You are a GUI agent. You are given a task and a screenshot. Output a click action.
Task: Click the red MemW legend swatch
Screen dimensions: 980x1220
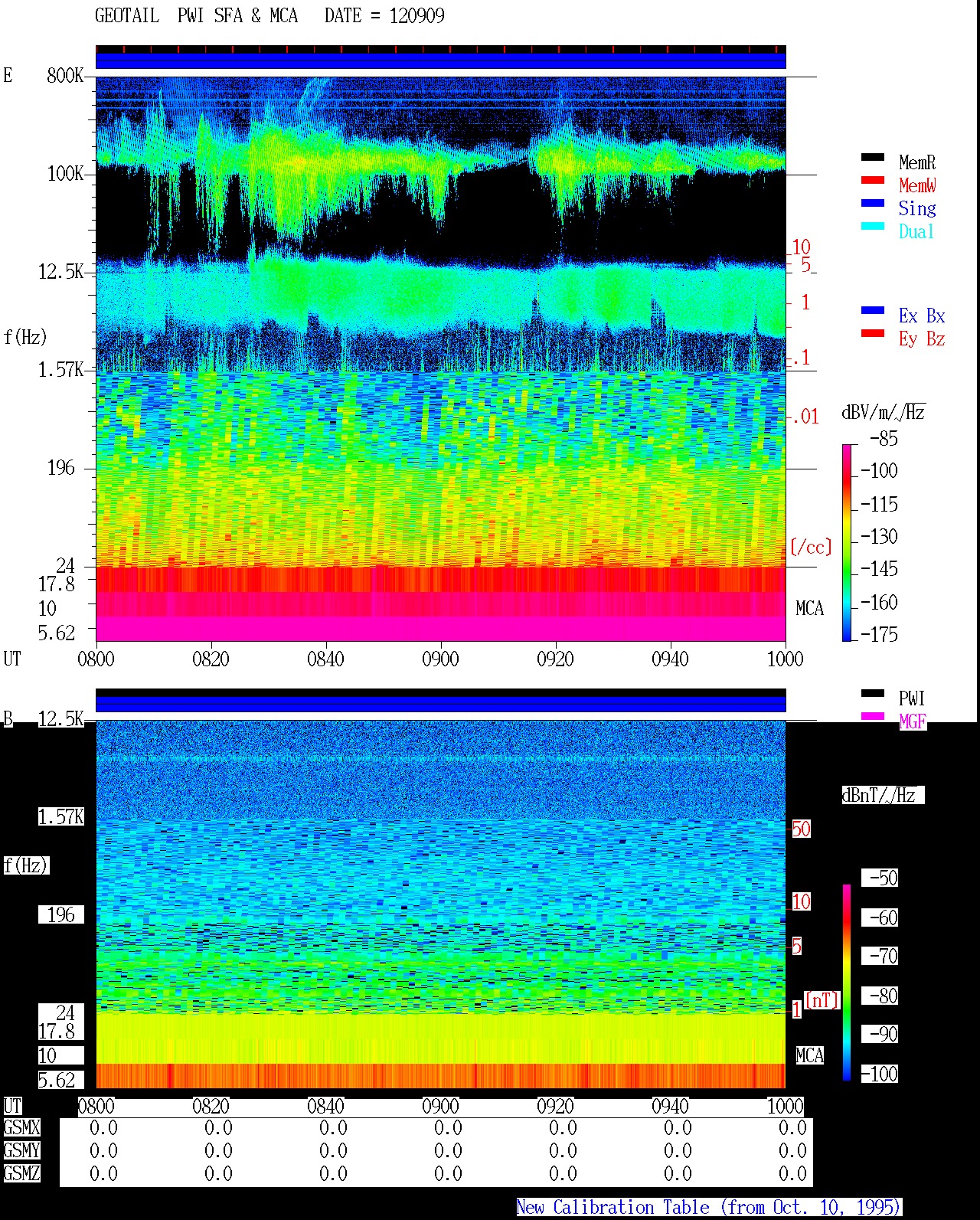872,181
